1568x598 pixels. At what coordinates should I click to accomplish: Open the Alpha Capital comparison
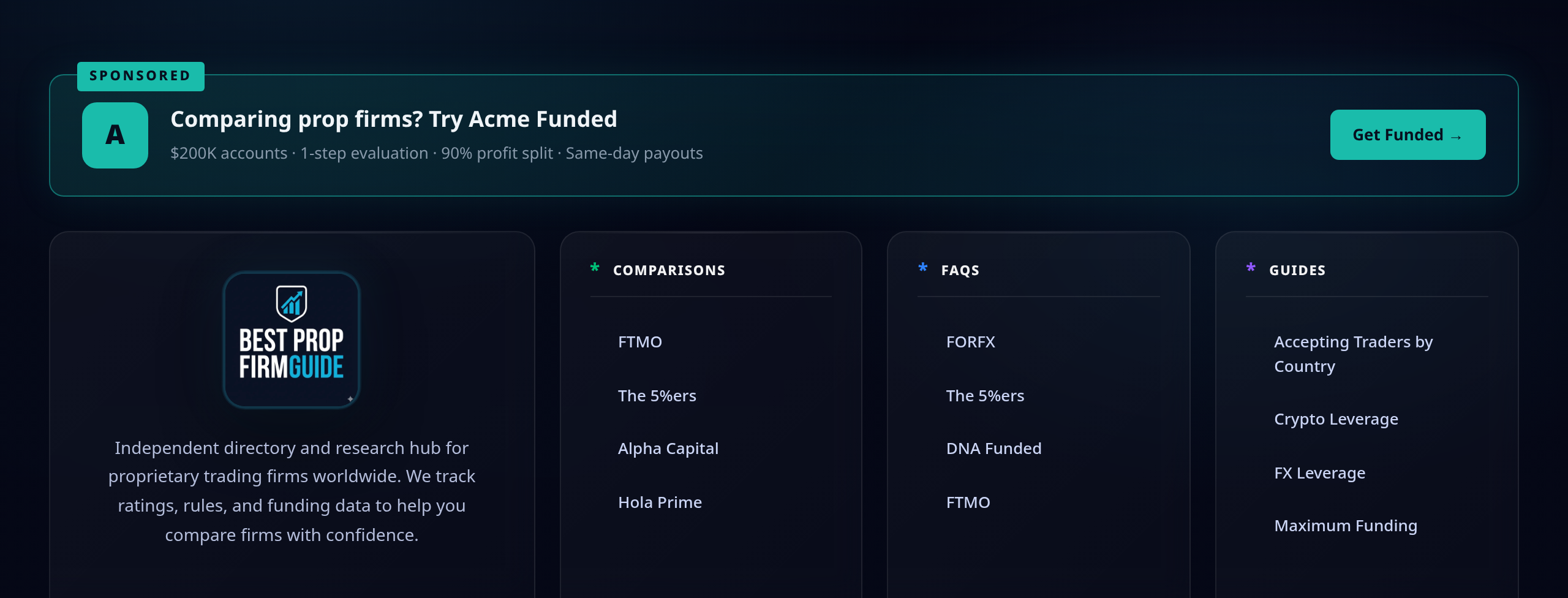668,449
